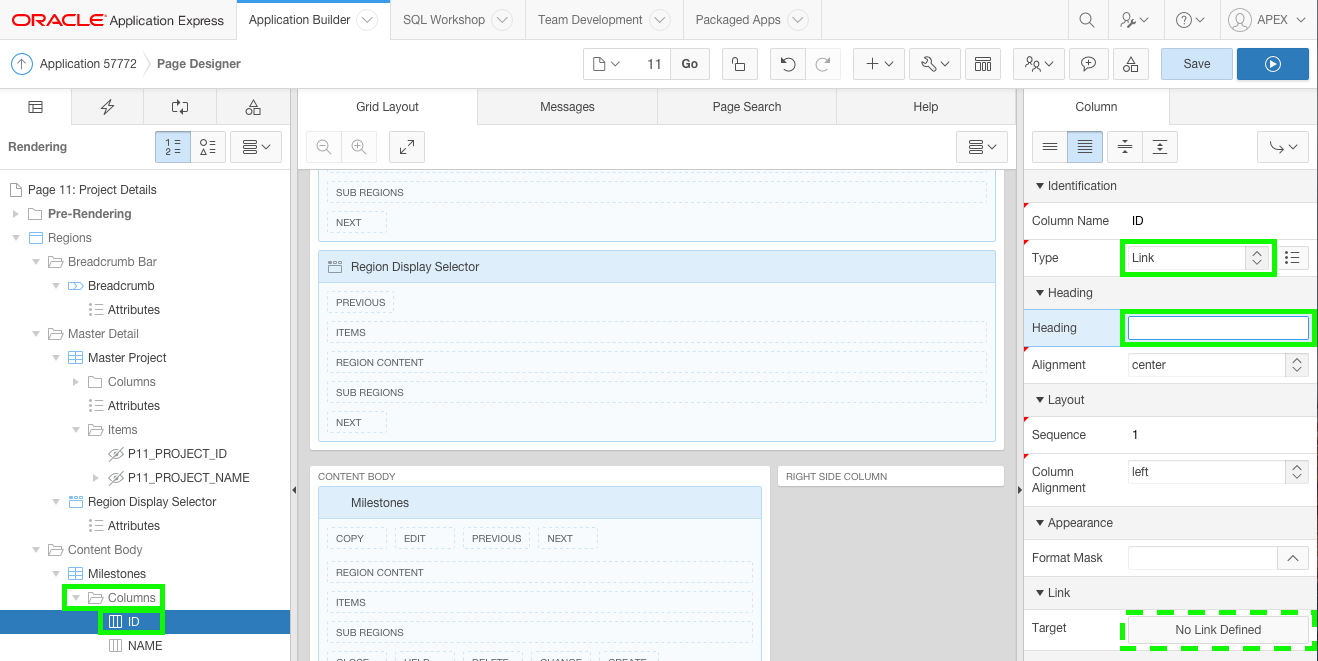Open the Format Mask picker arrow
The image size is (1318, 661).
click(x=1293, y=558)
